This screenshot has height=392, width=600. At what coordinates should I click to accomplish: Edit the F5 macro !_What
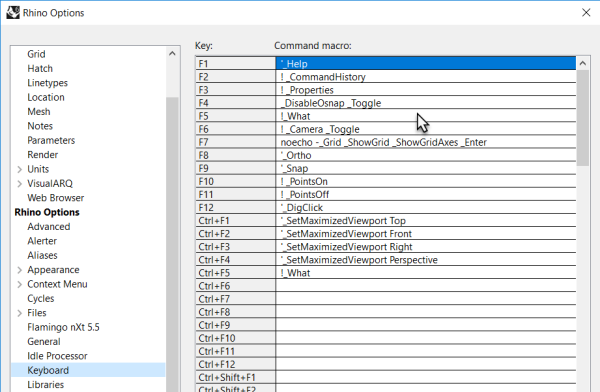coord(426,116)
